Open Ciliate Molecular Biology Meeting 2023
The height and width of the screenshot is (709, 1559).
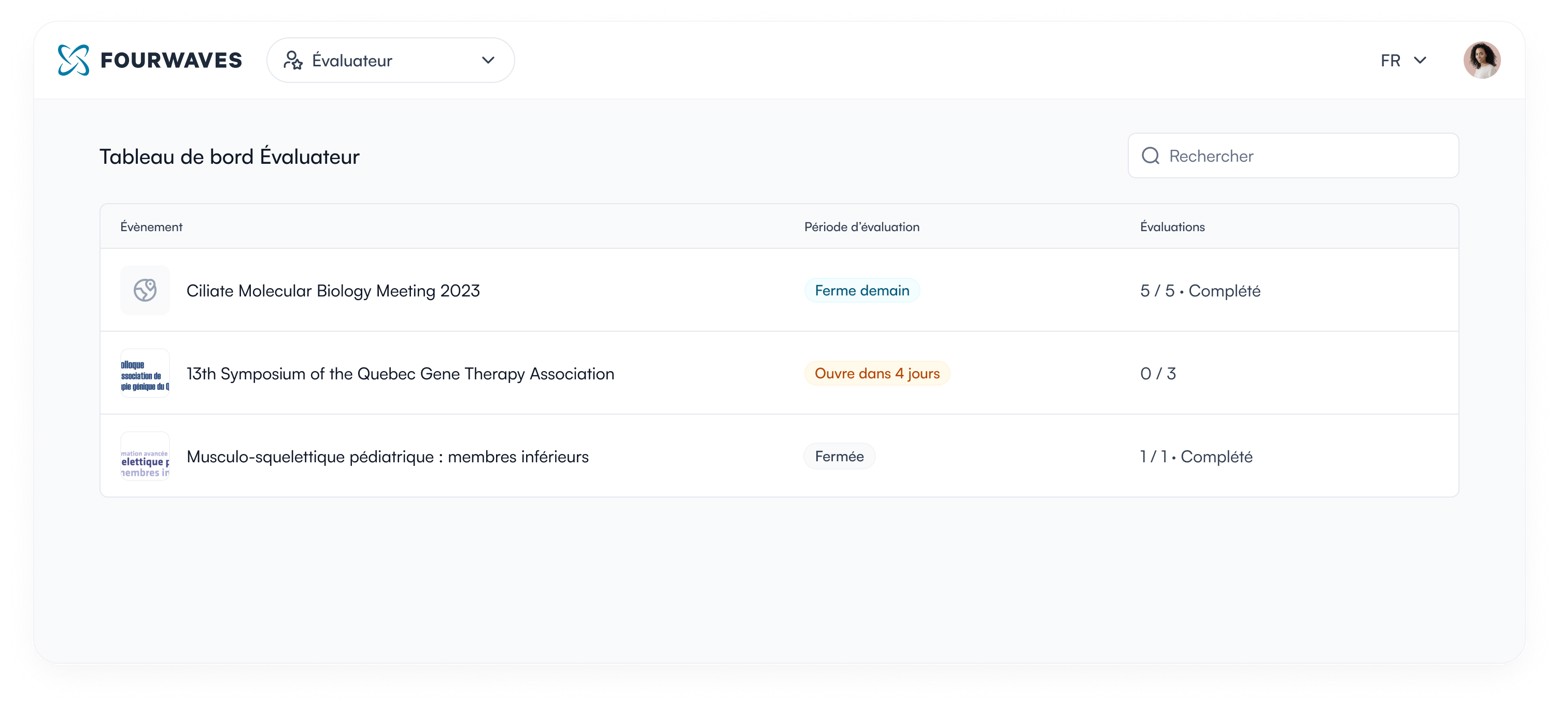333,291
